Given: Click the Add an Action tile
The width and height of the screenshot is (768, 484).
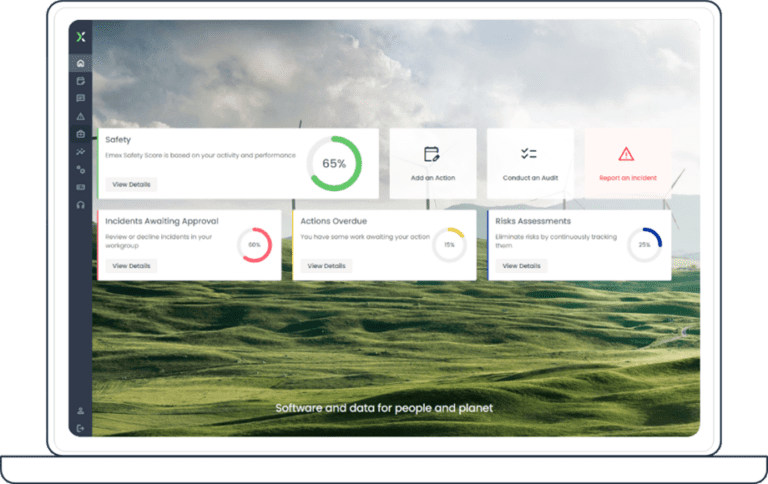Looking at the screenshot, I should point(432,163).
